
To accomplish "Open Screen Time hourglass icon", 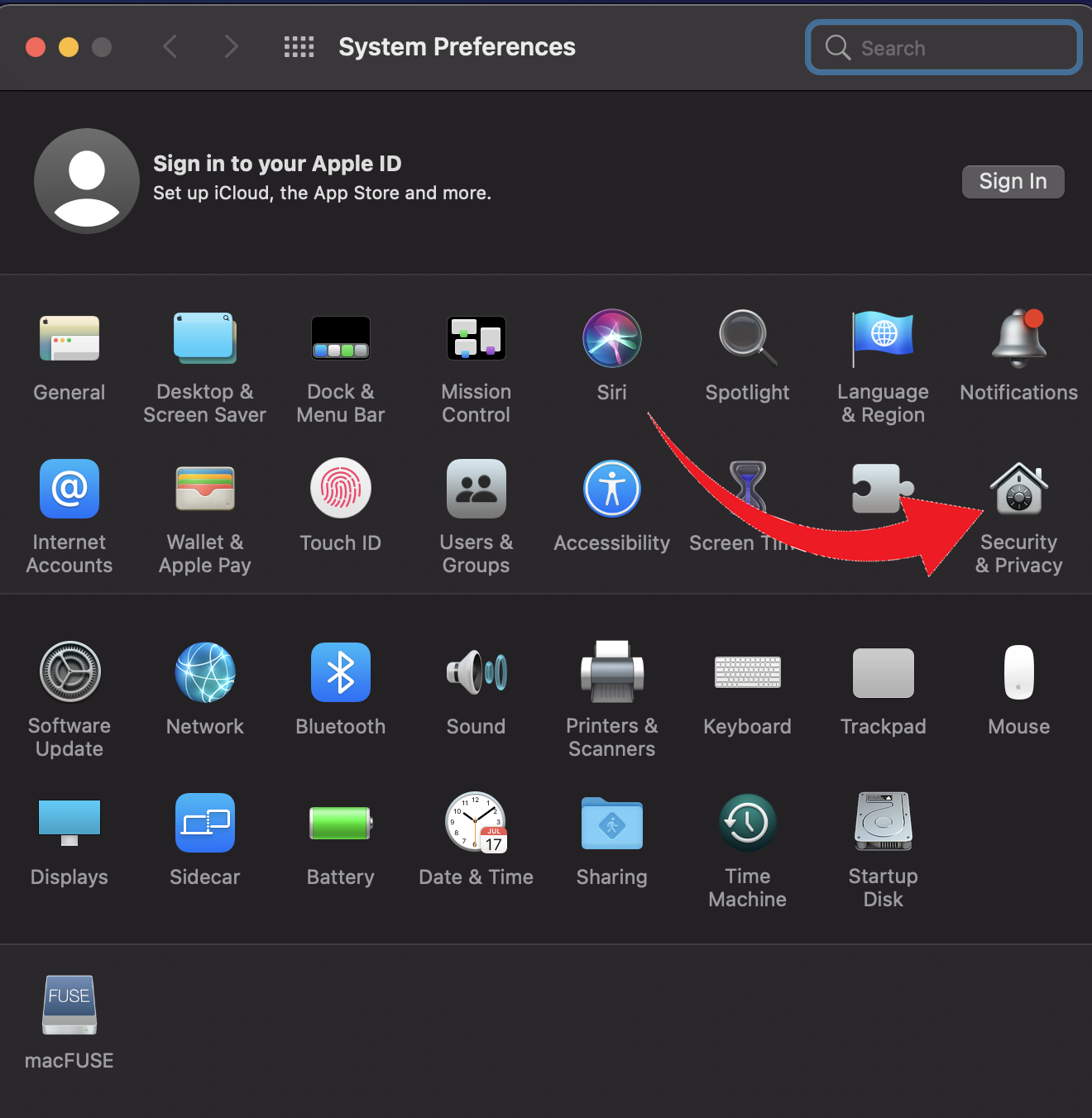I will (748, 489).
